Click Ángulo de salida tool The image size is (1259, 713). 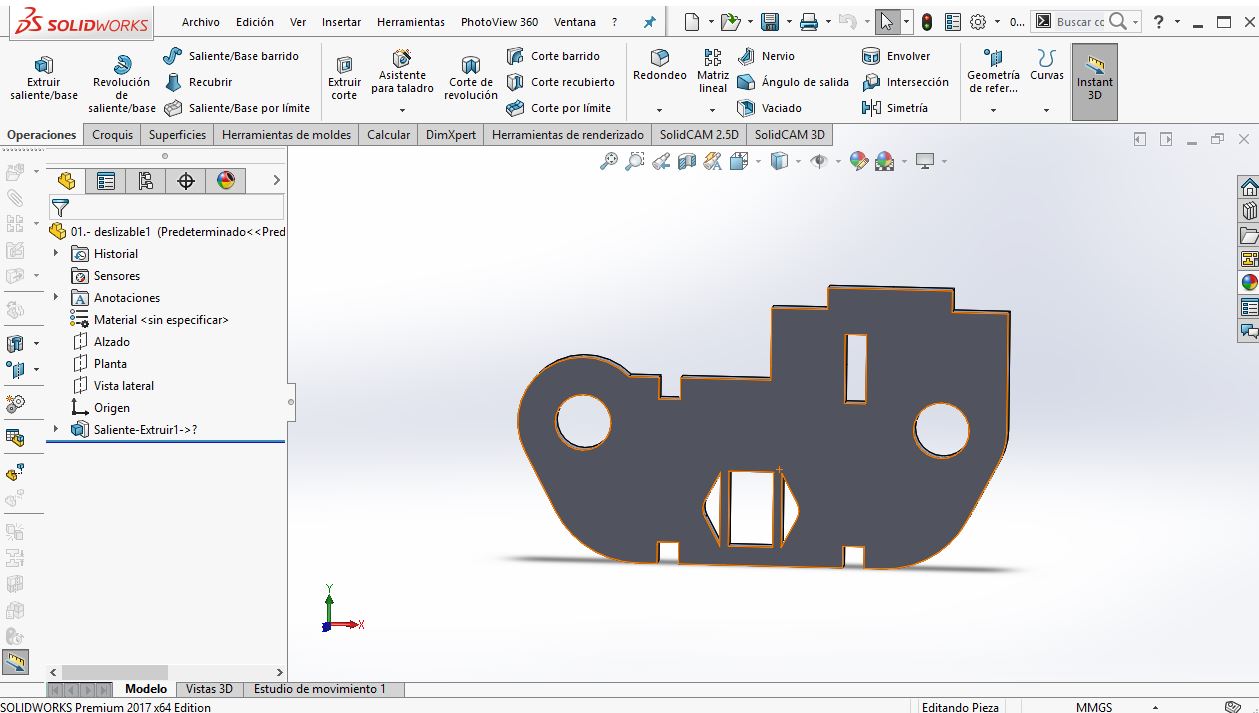793,82
